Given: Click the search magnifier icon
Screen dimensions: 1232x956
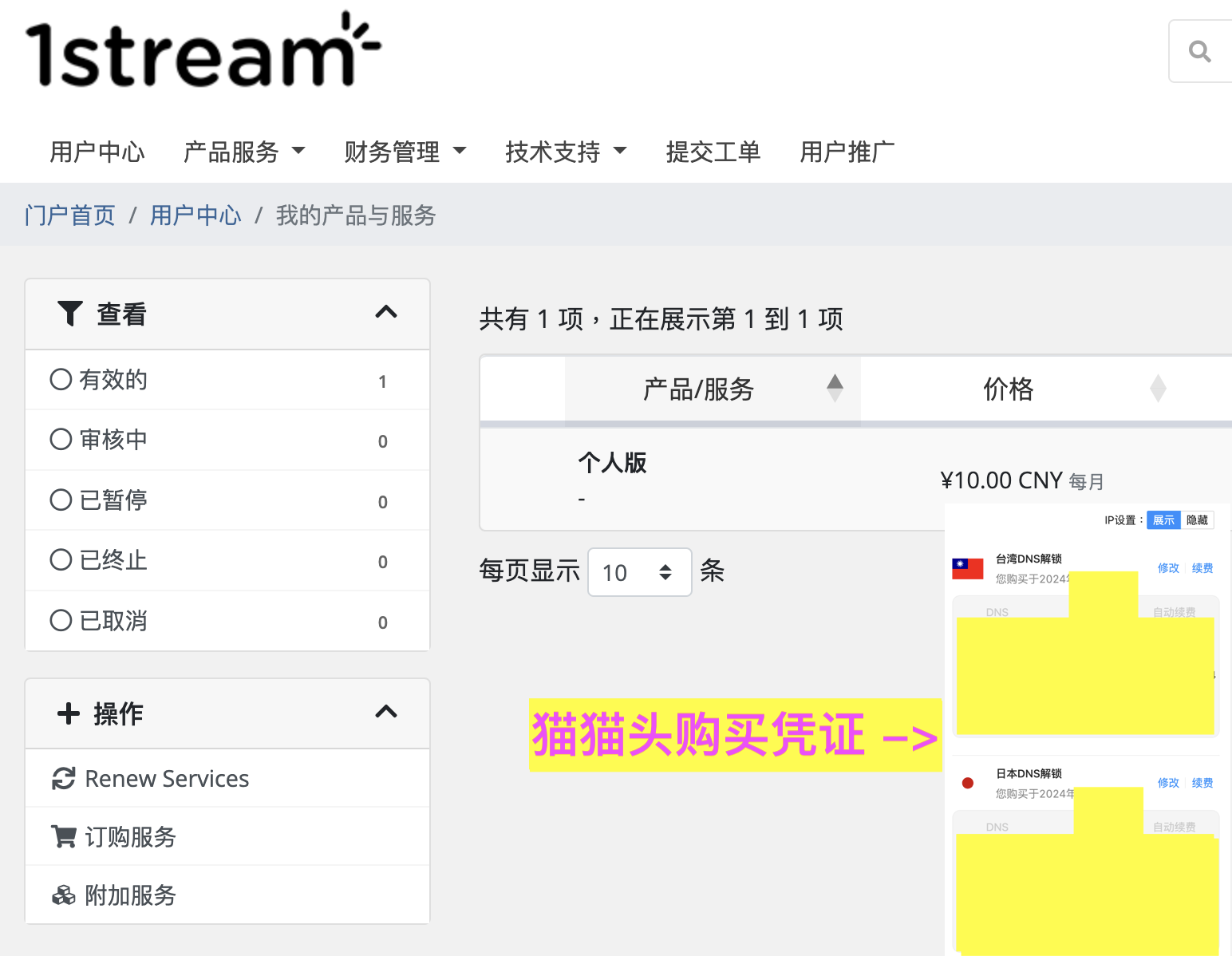Looking at the screenshot, I should [x=1199, y=52].
